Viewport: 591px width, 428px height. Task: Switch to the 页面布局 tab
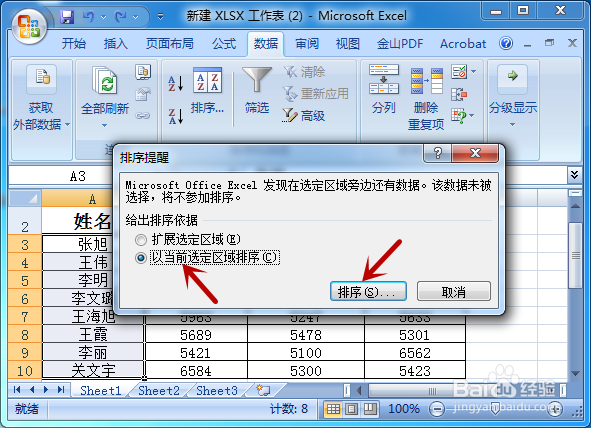coord(170,44)
